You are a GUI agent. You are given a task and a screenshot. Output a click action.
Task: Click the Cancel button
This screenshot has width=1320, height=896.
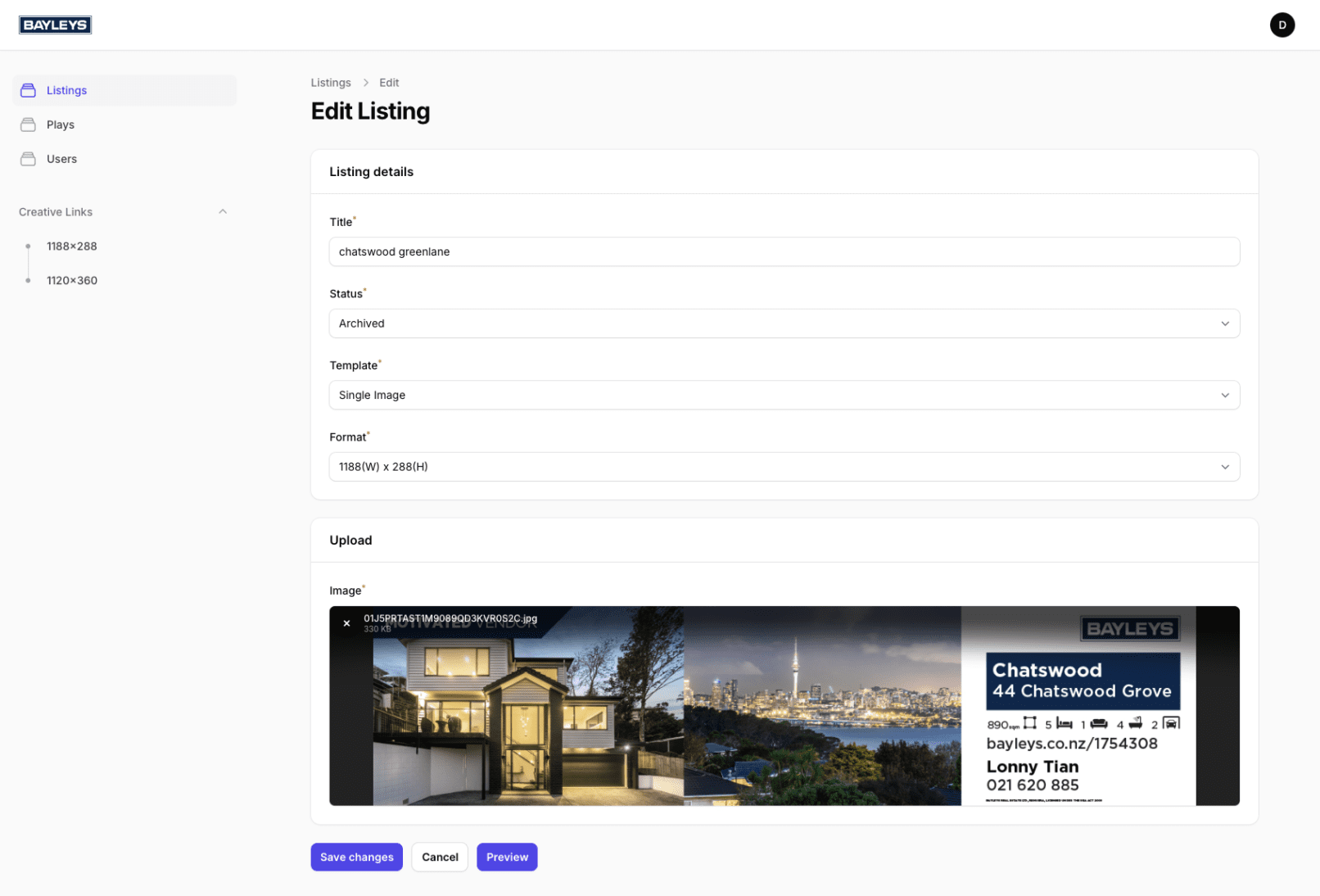(440, 857)
